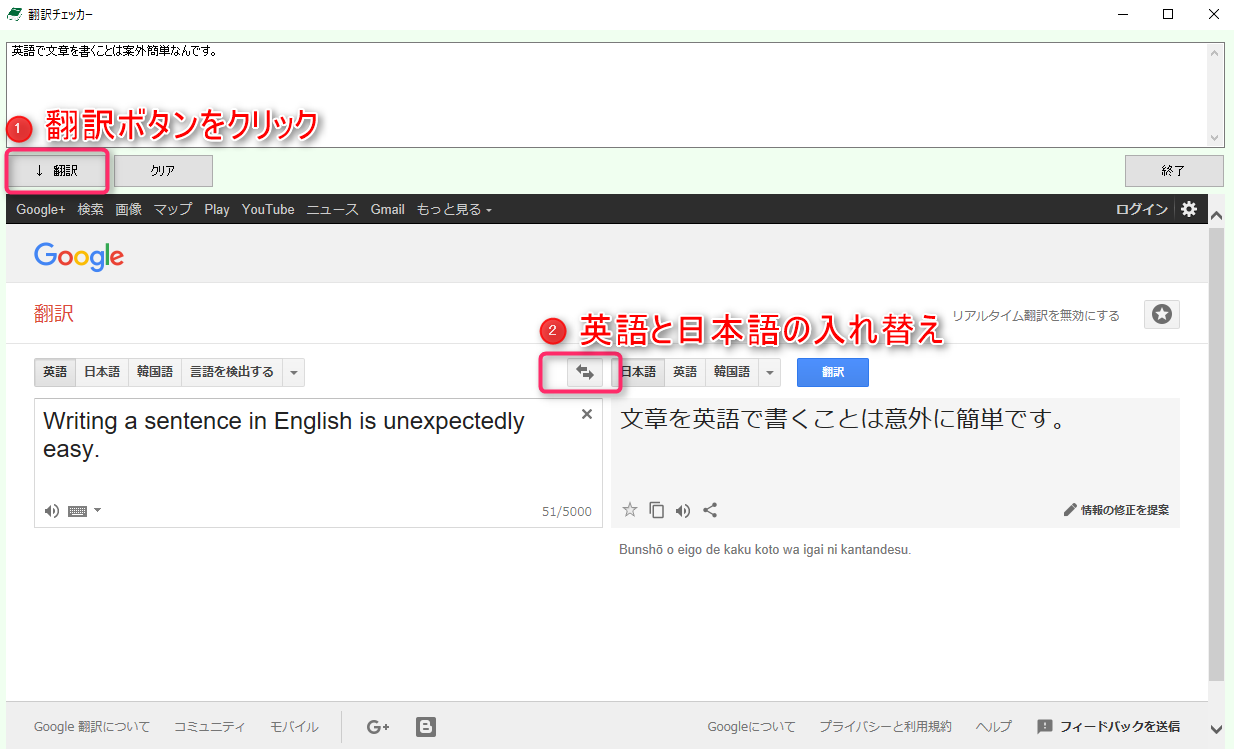
Task: Open ヘルプ footer link
Action: click(993, 727)
